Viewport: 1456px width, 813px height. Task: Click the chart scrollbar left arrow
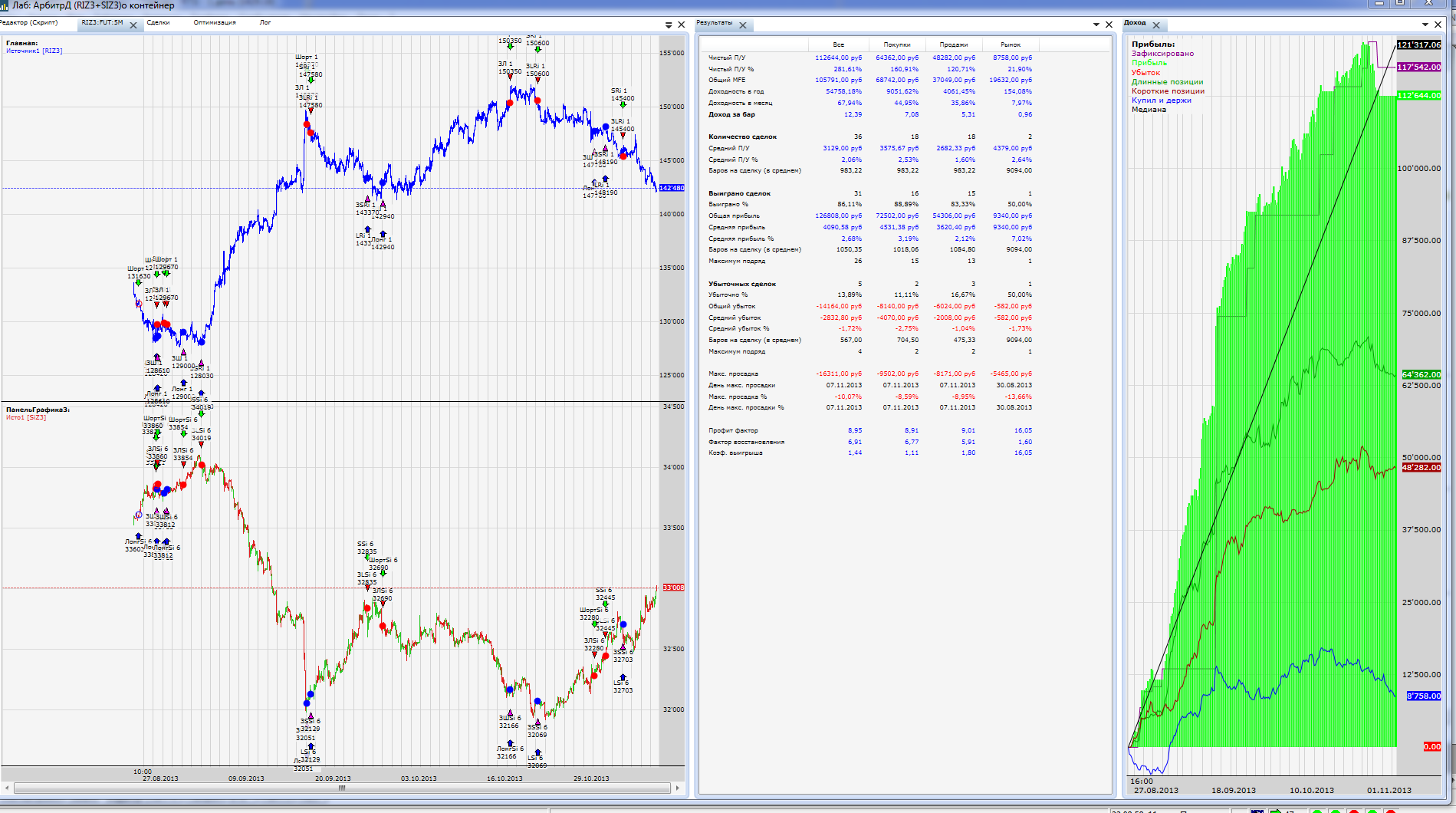[6, 788]
